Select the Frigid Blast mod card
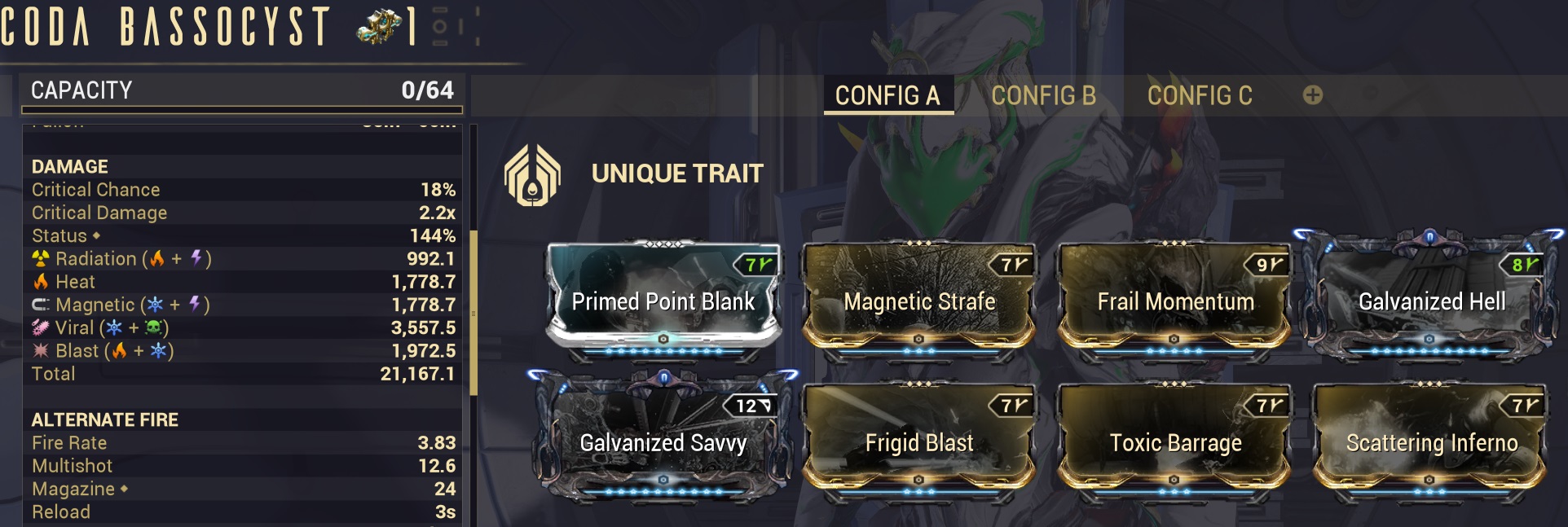The image size is (1568, 527). pyautogui.click(x=919, y=441)
